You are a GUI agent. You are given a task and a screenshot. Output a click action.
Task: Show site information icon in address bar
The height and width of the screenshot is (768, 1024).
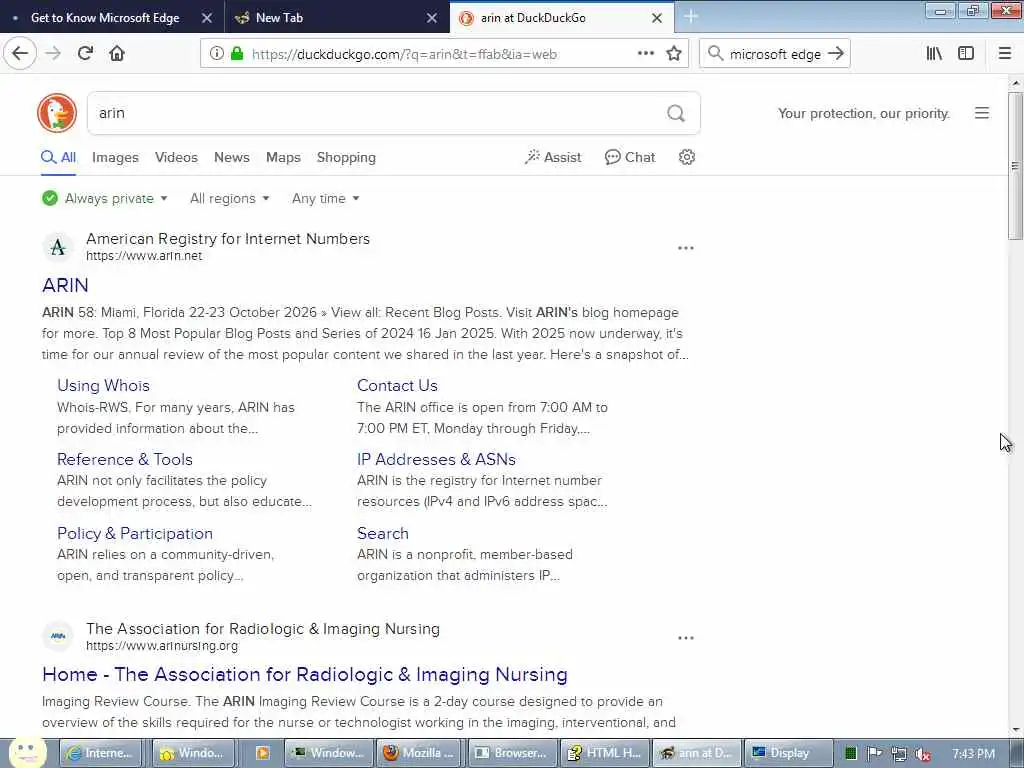coord(217,54)
